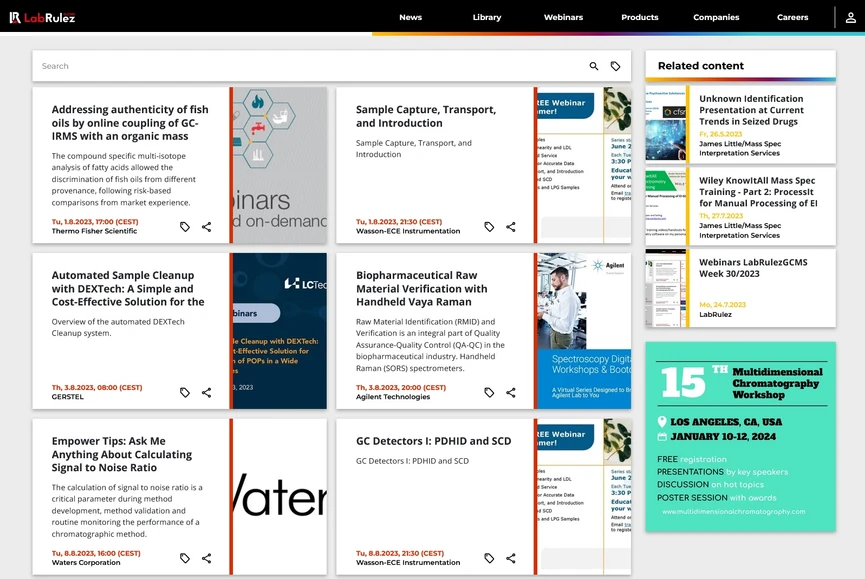Click tag icon on GC Detectors card

pos(489,558)
